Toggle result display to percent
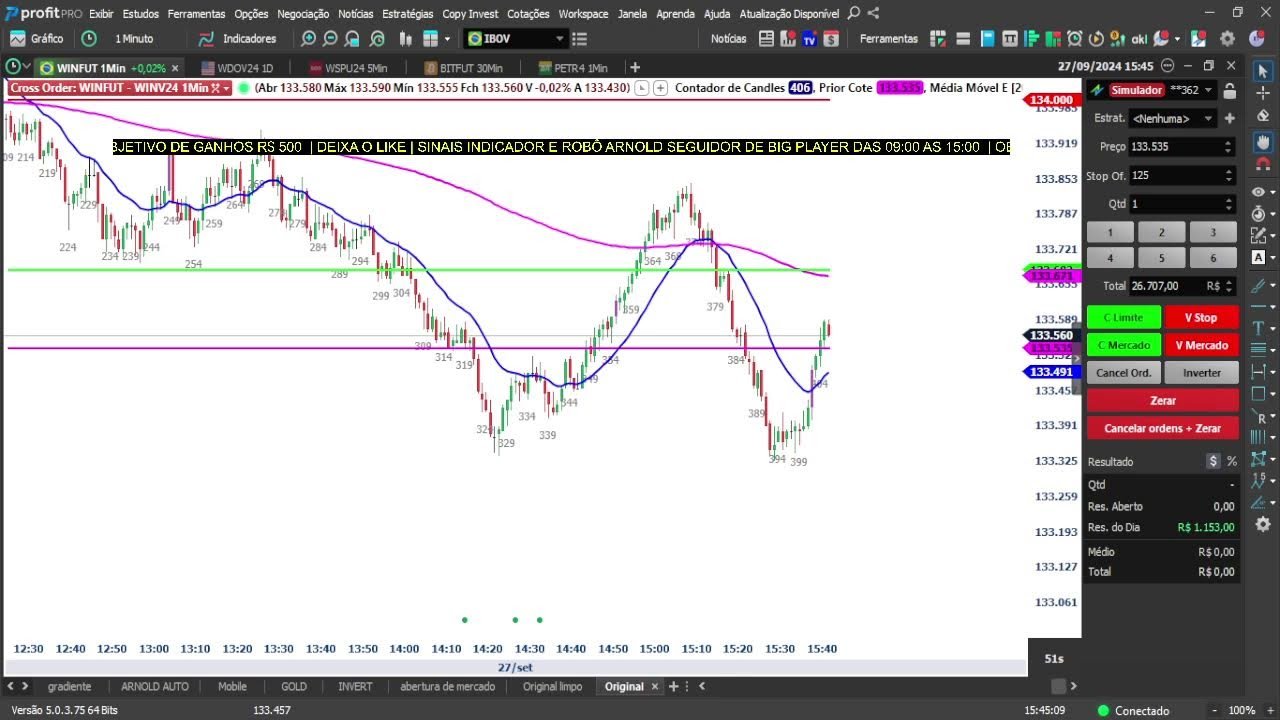This screenshot has height=720, width=1280. coord(1232,461)
